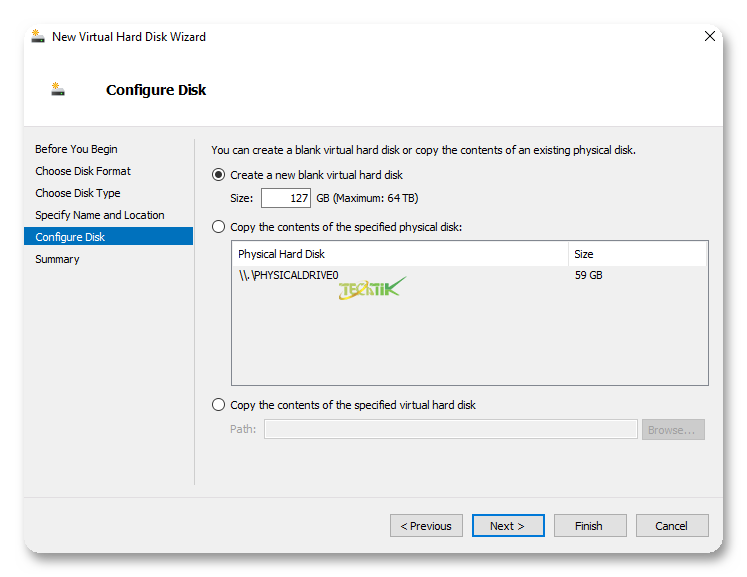The image size is (747, 577).
Task: Jump to the Choose Disk Type step
Action: (78, 193)
